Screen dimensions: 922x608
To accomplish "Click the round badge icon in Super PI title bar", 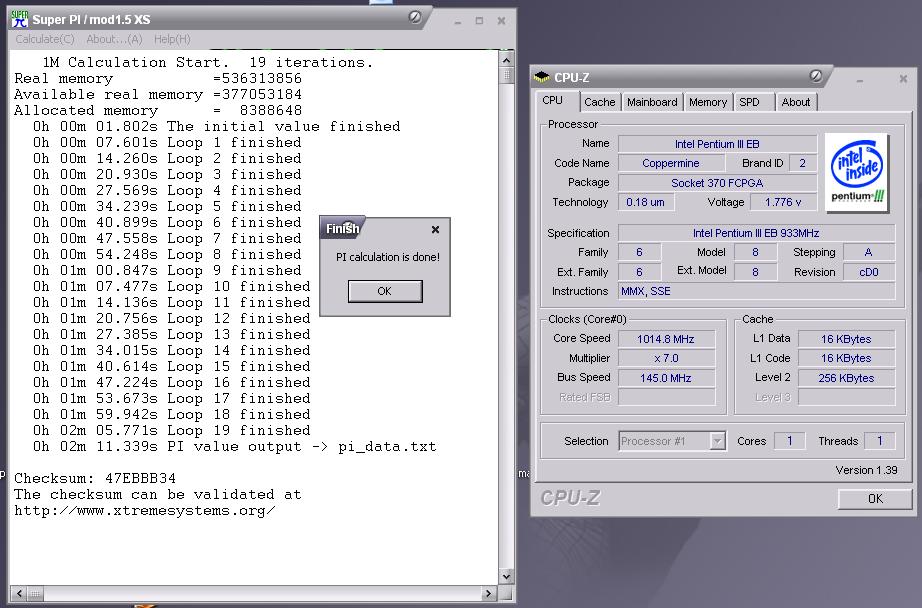I will pos(415,17).
